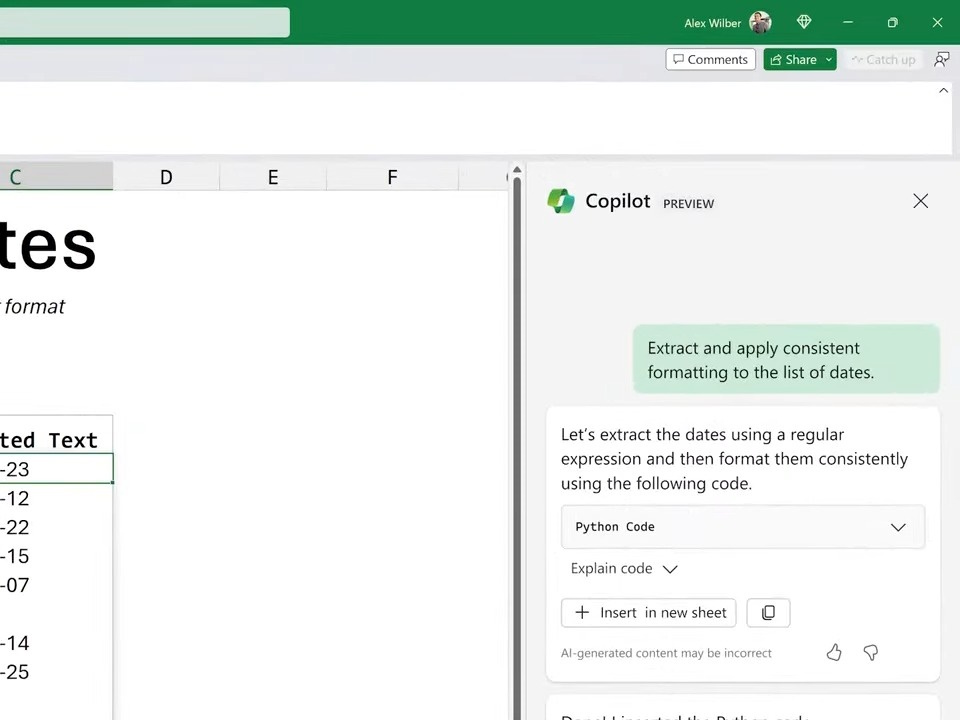Image resolution: width=960 pixels, height=720 pixels.
Task: Select the cell ending in -25
Action: coord(56,671)
